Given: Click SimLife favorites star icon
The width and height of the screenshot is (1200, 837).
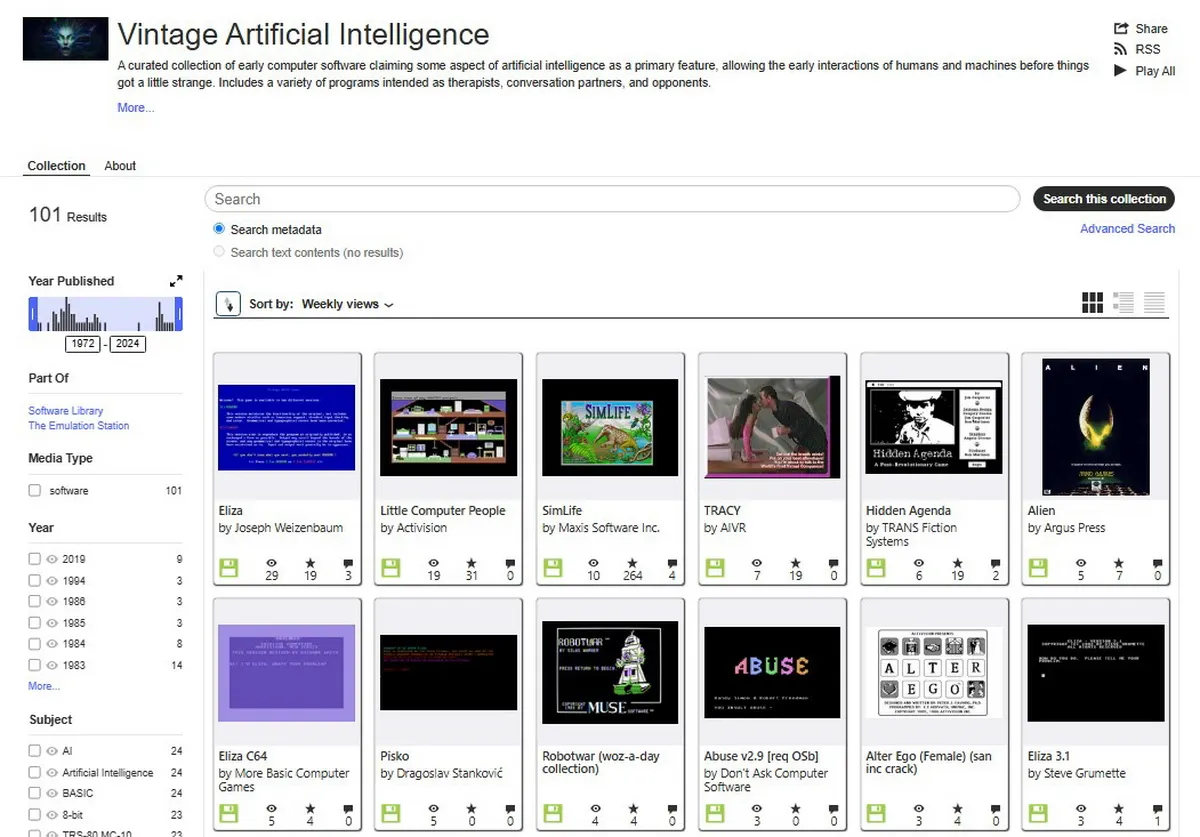Looking at the screenshot, I should pos(633,563).
